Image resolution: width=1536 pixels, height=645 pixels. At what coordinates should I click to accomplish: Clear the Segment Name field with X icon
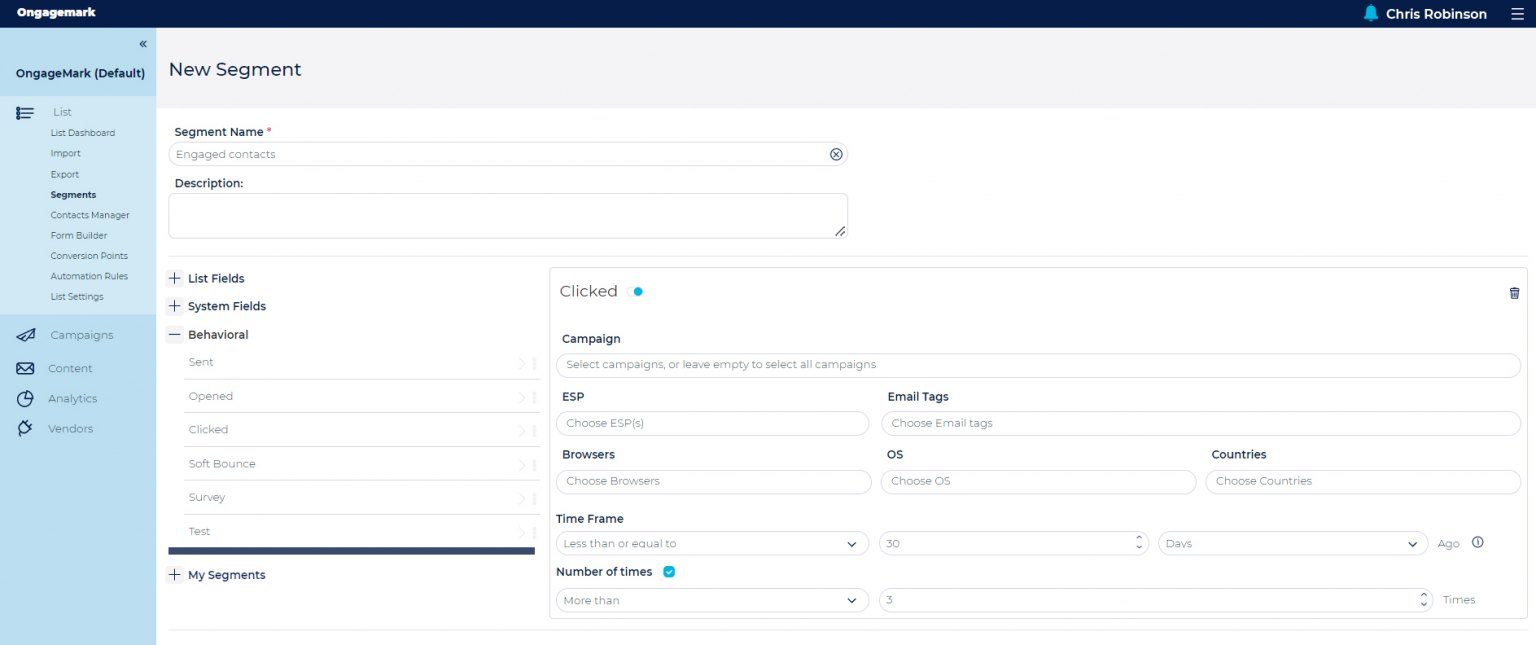coord(836,154)
